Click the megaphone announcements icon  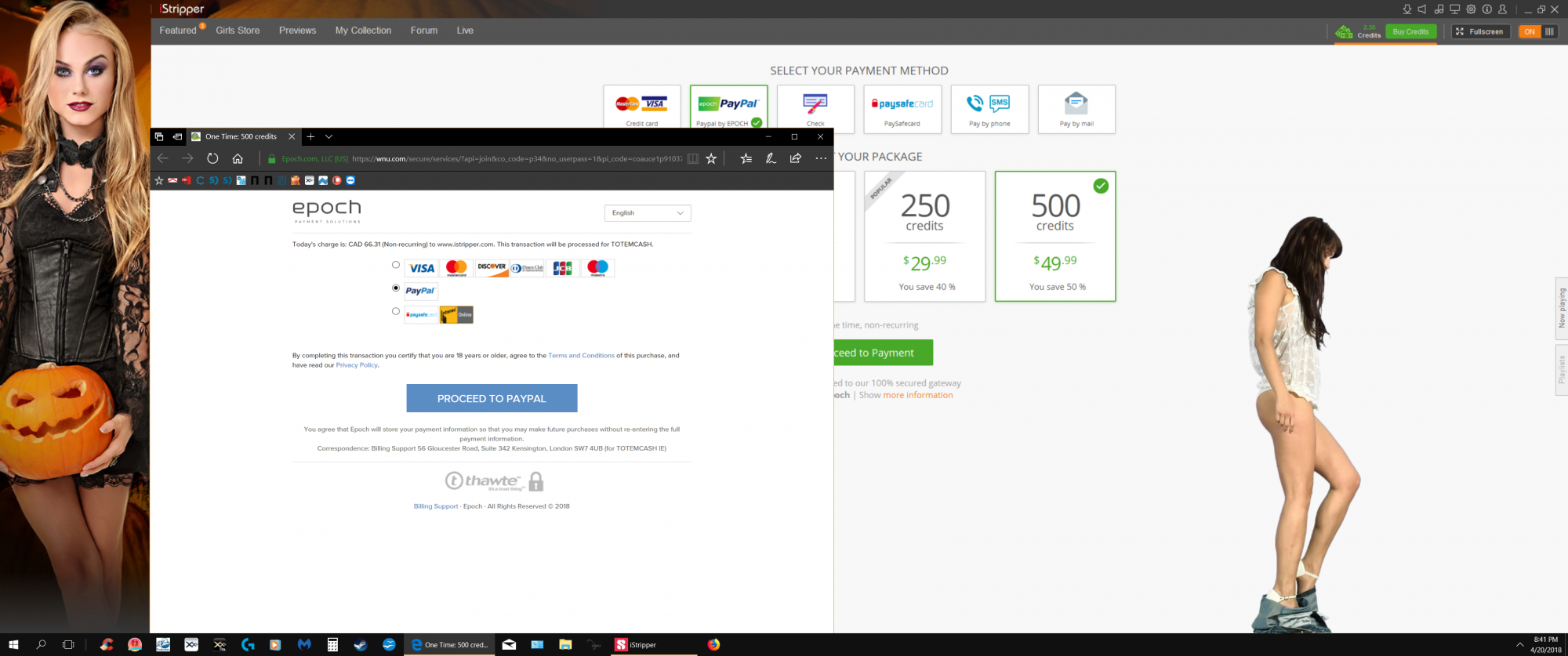(1422, 9)
